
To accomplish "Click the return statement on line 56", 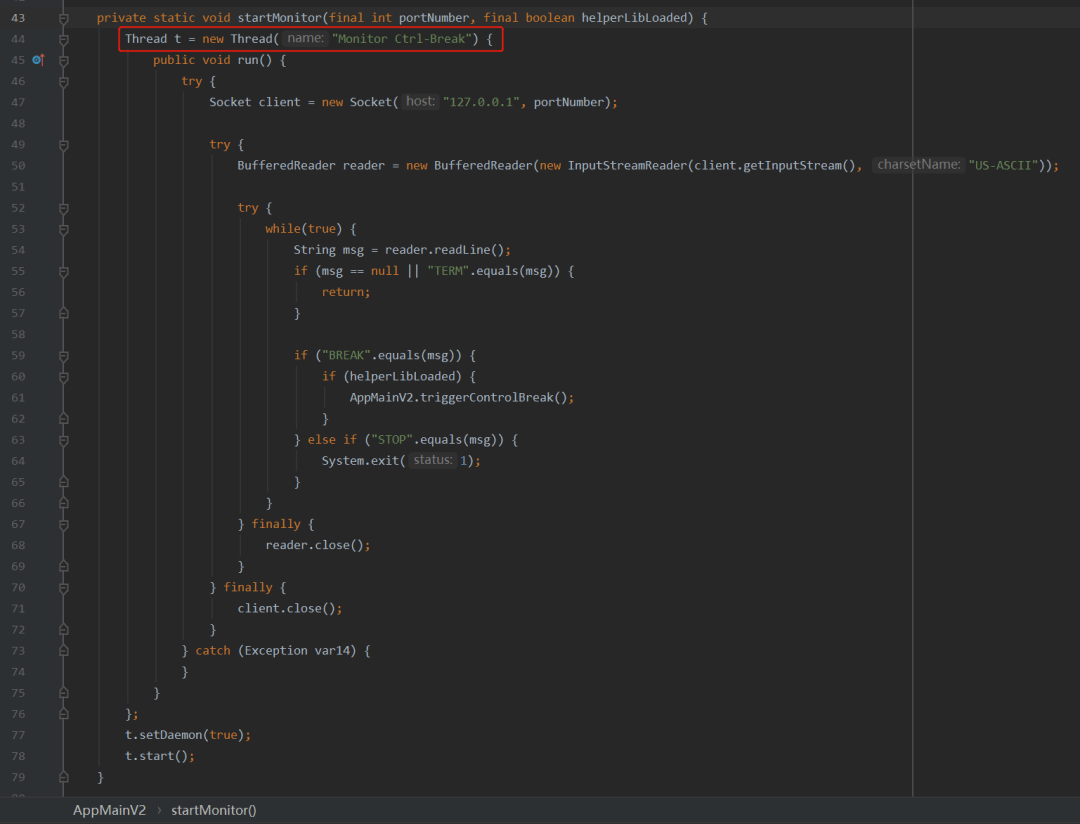I will click(346, 292).
